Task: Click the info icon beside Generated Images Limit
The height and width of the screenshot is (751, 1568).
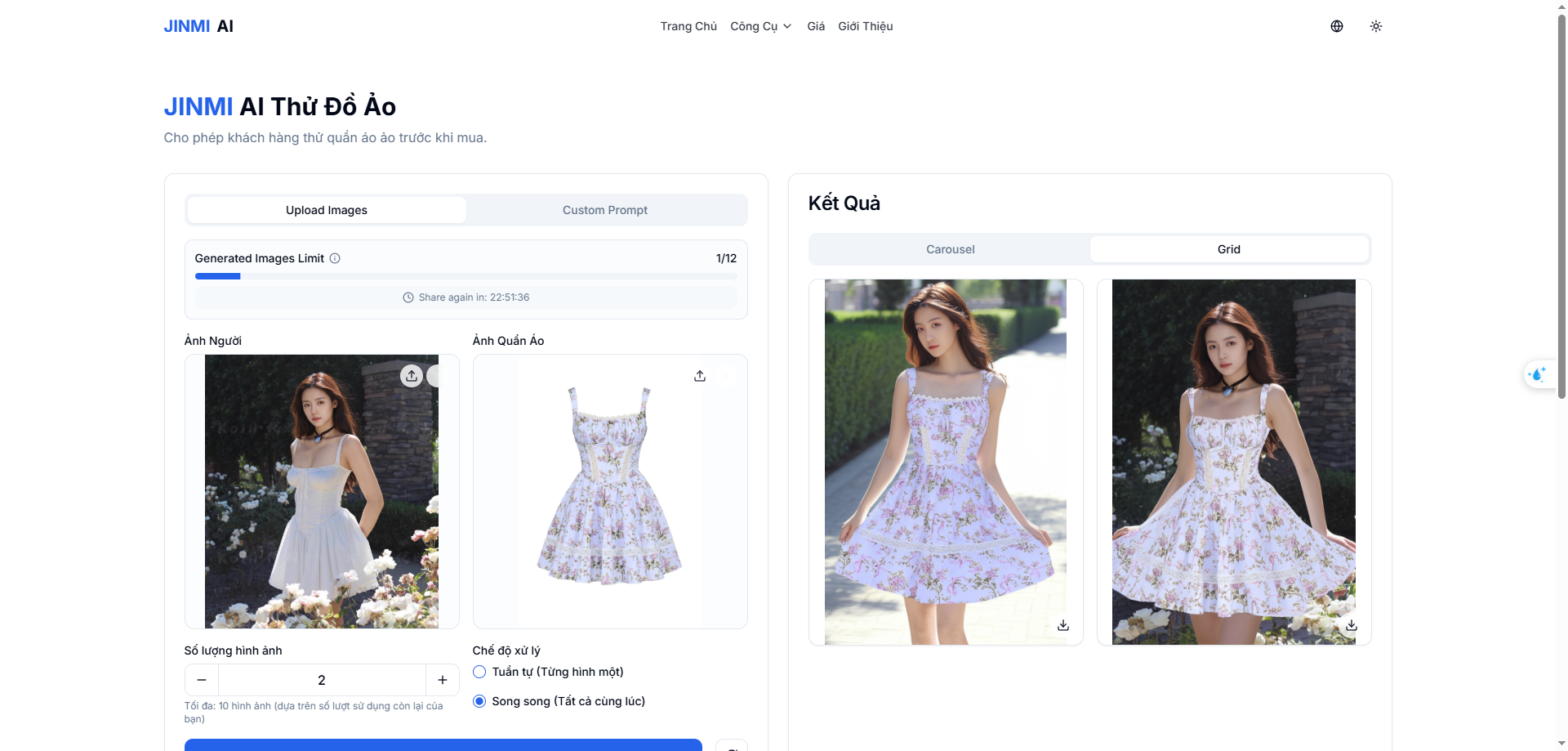Action: pyautogui.click(x=335, y=258)
